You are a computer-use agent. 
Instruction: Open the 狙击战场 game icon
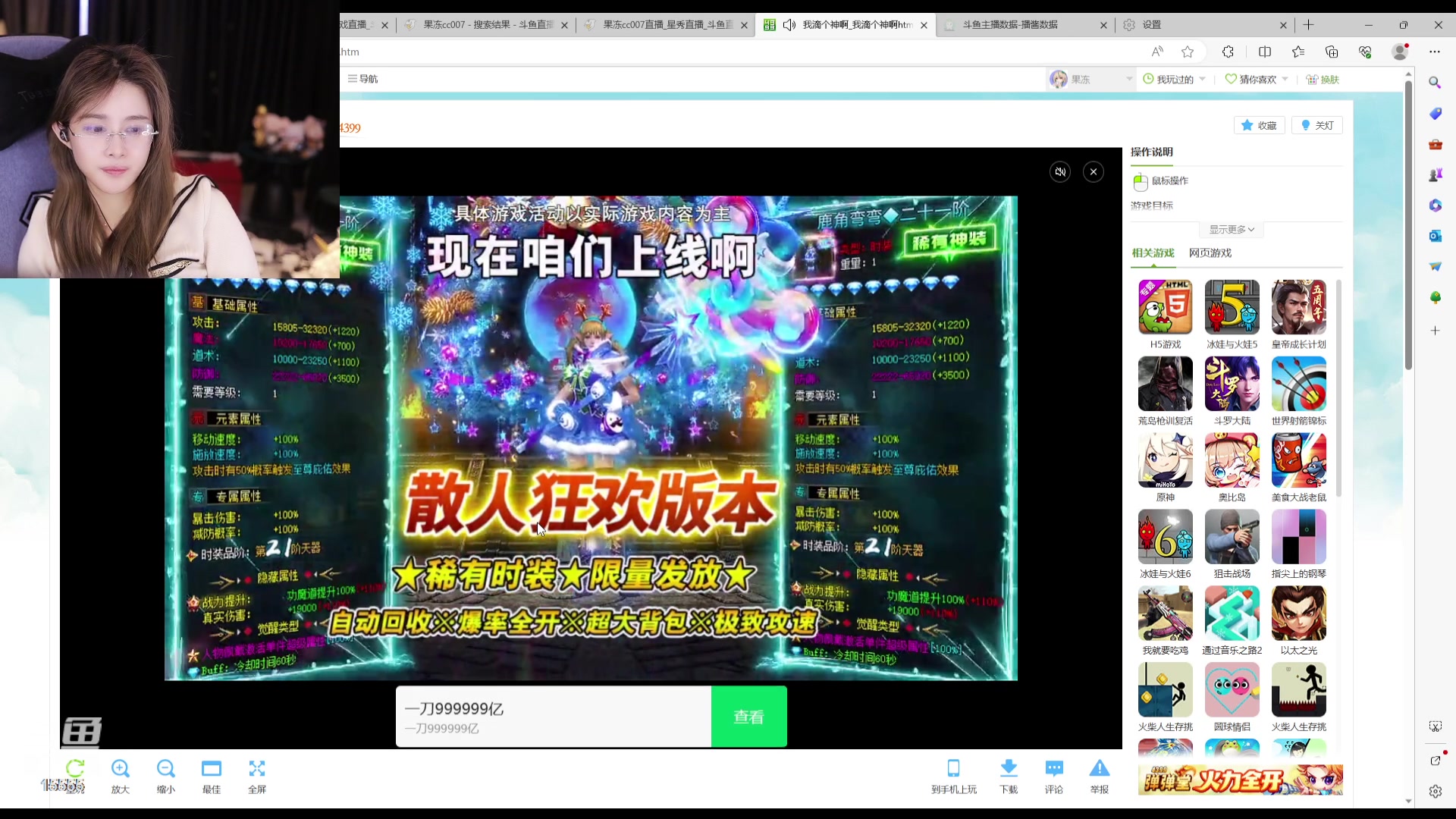point(1232,537)
